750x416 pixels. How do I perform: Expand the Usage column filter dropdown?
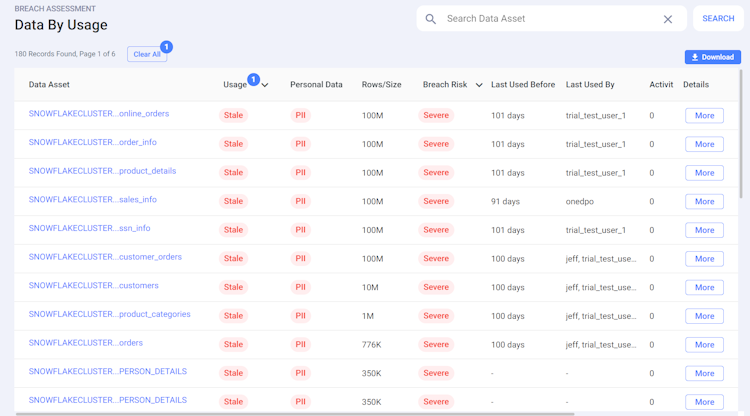tap(265, 85)
